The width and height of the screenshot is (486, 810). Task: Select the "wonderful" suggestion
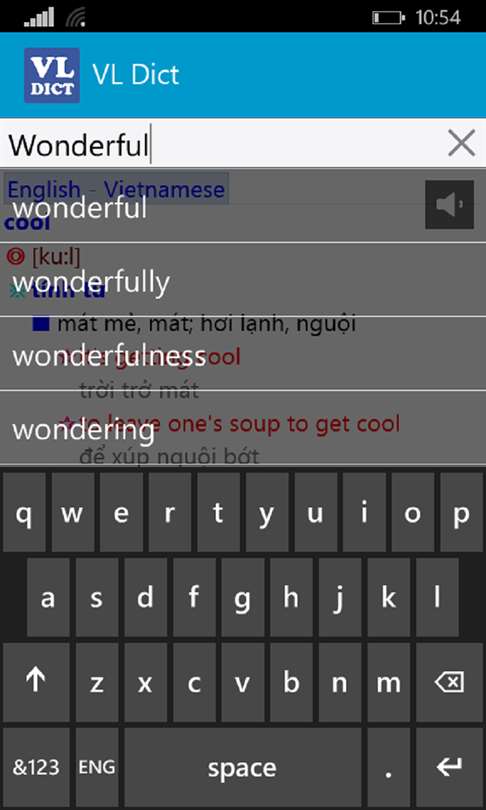pos(243,205)
